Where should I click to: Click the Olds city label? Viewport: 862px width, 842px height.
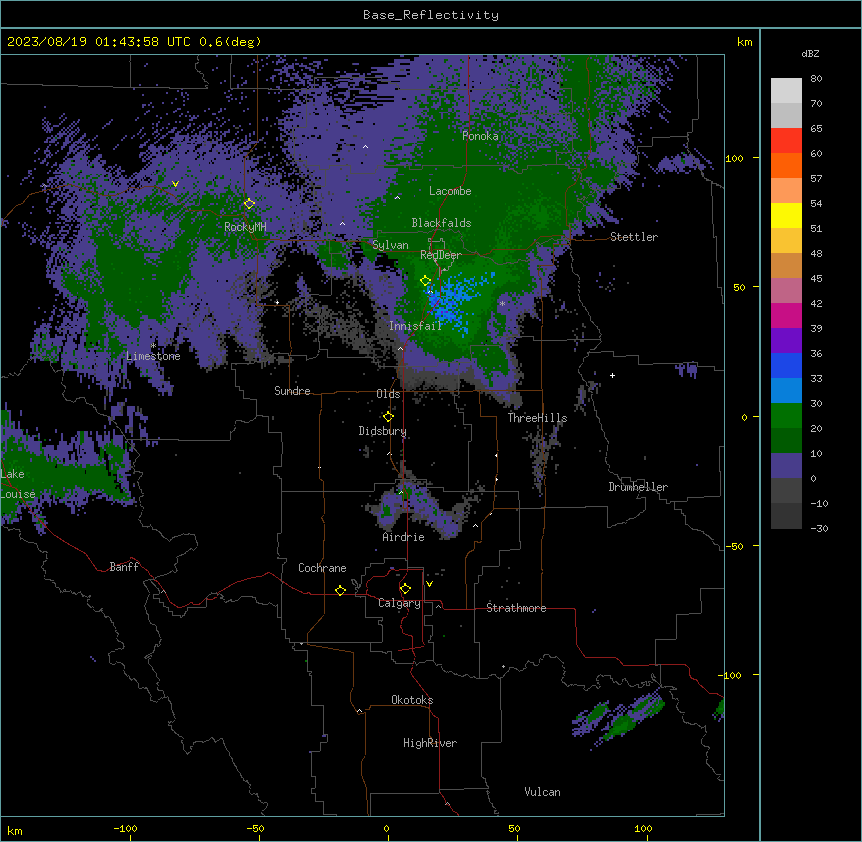(x=388, y=394)
